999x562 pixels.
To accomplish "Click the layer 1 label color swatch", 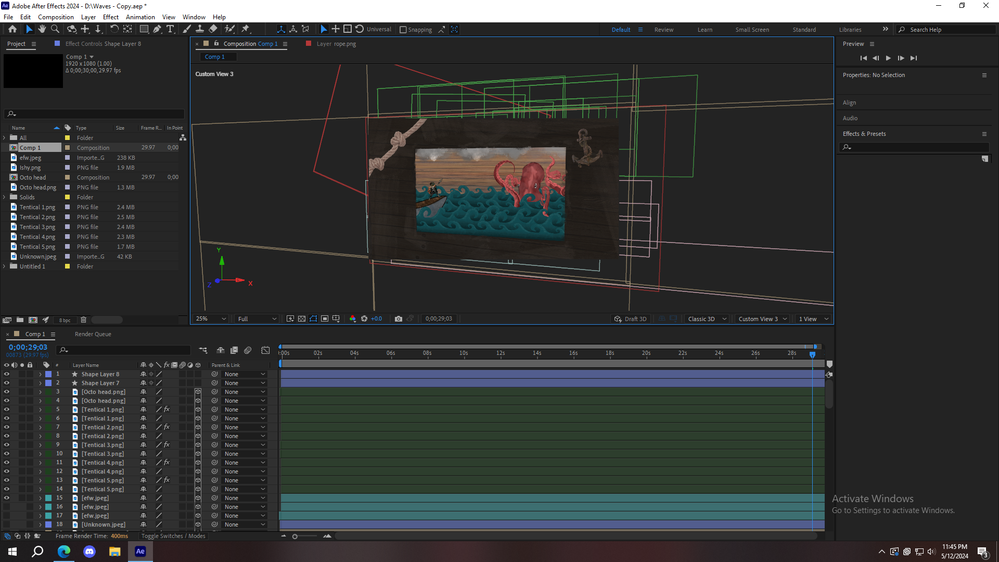I will [x=48, y=374].
